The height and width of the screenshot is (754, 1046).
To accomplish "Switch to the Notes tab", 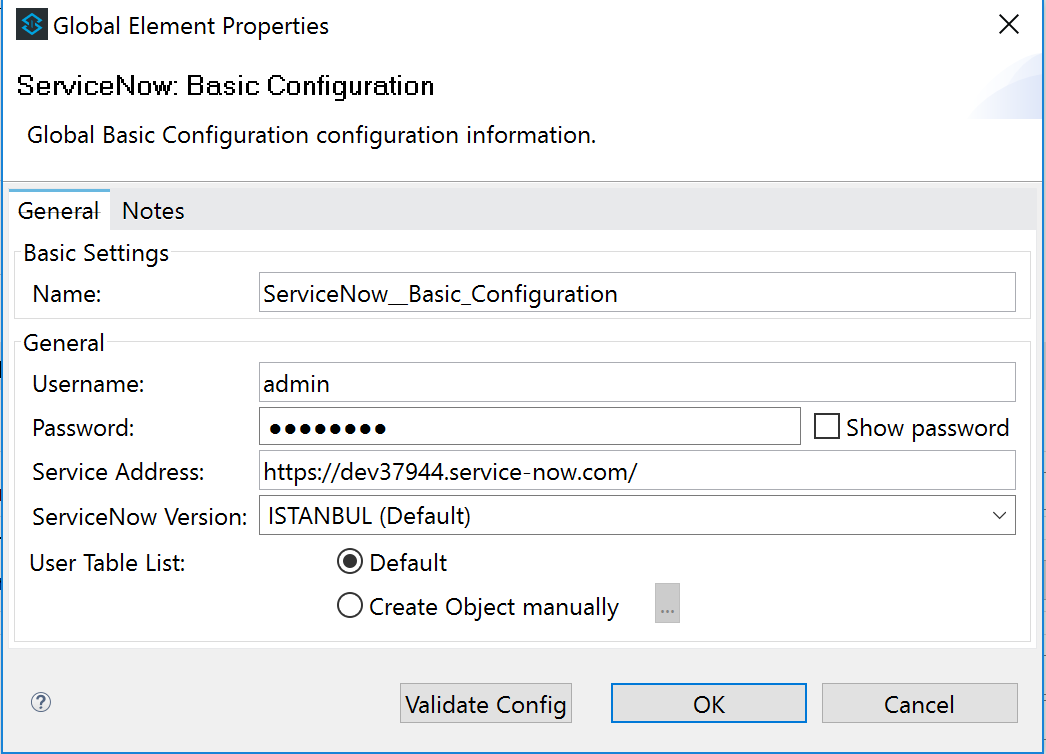I will pyautogui.click(x=153, y=211).
